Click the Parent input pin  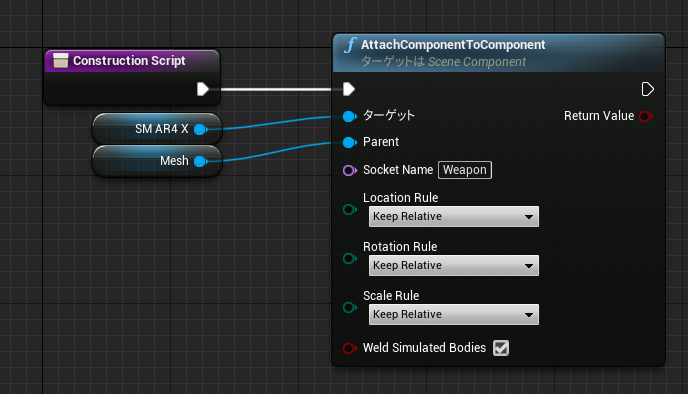click(x=350, y=143)
